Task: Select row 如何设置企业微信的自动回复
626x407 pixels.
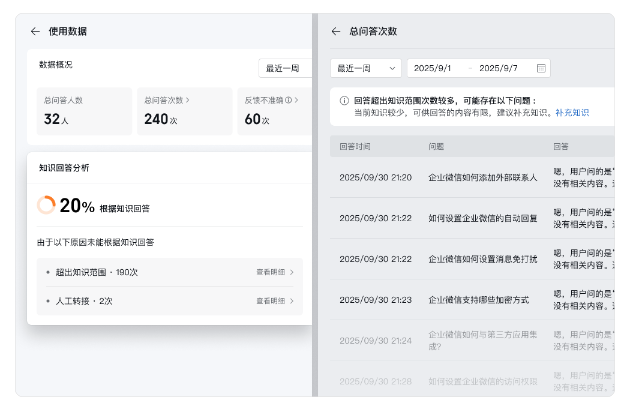Action: (x=482, y=218)
